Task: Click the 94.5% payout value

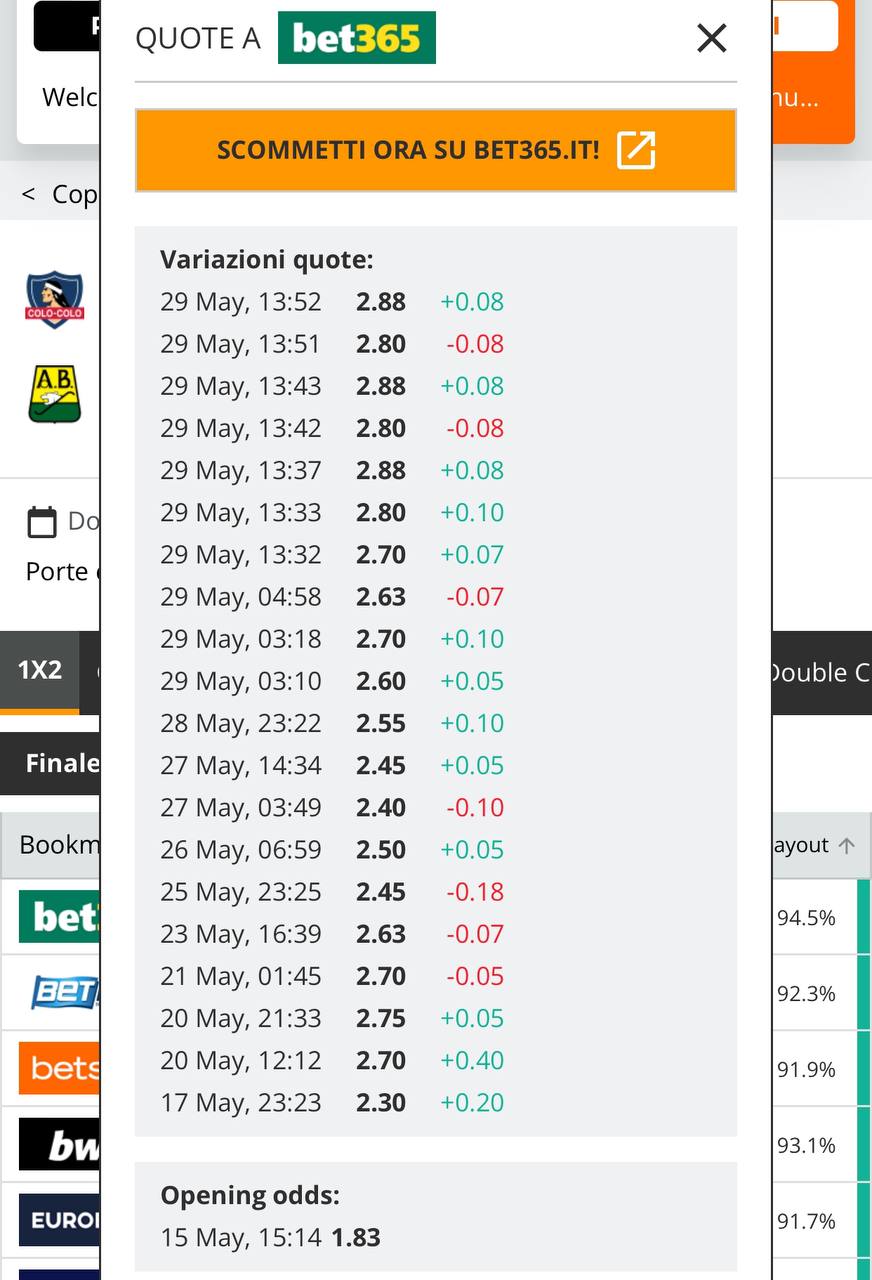Action: point(806,918)
